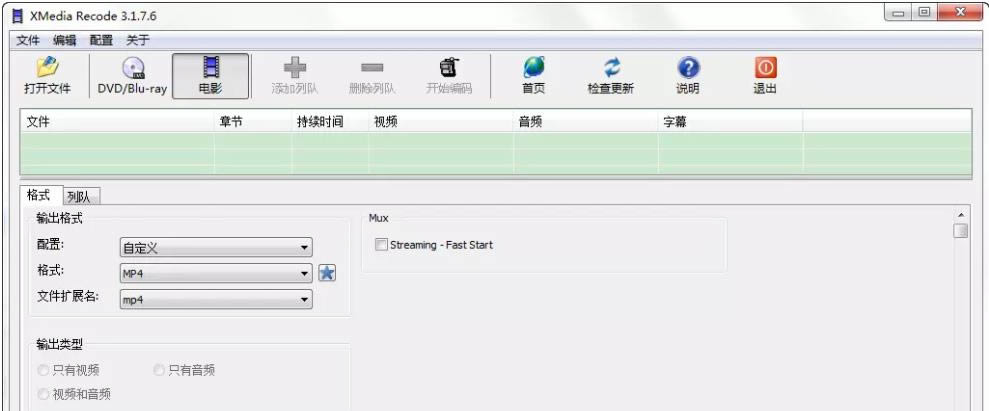Go to 首页 via the globe icon
Screen dimensions: 989x411
coord(534,68)
